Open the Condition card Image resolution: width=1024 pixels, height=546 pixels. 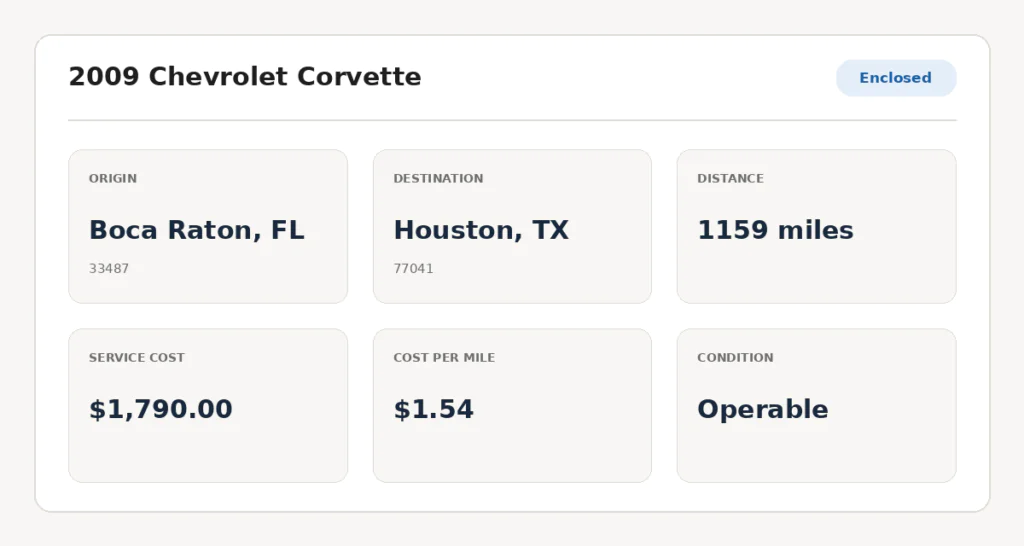coord(816,406)
